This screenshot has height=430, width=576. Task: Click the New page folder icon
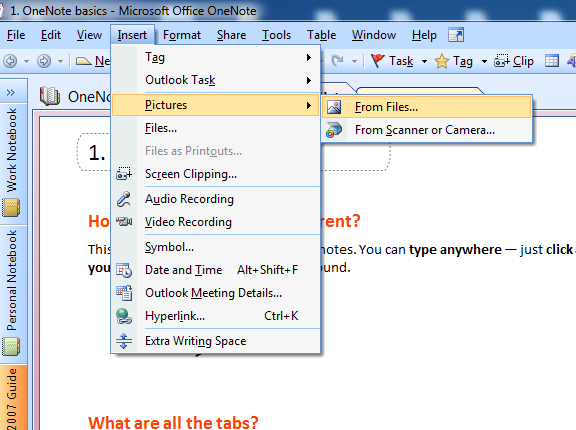[x=83, y=61]
